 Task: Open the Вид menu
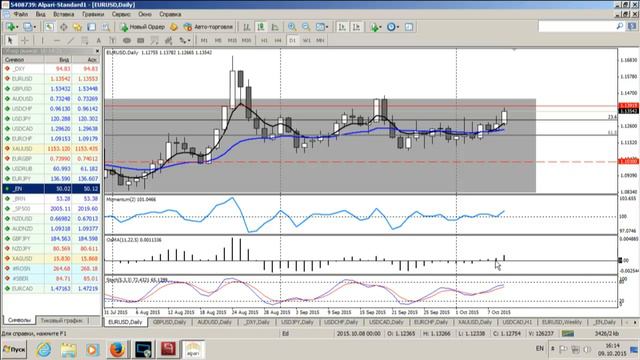pos(40,14)
